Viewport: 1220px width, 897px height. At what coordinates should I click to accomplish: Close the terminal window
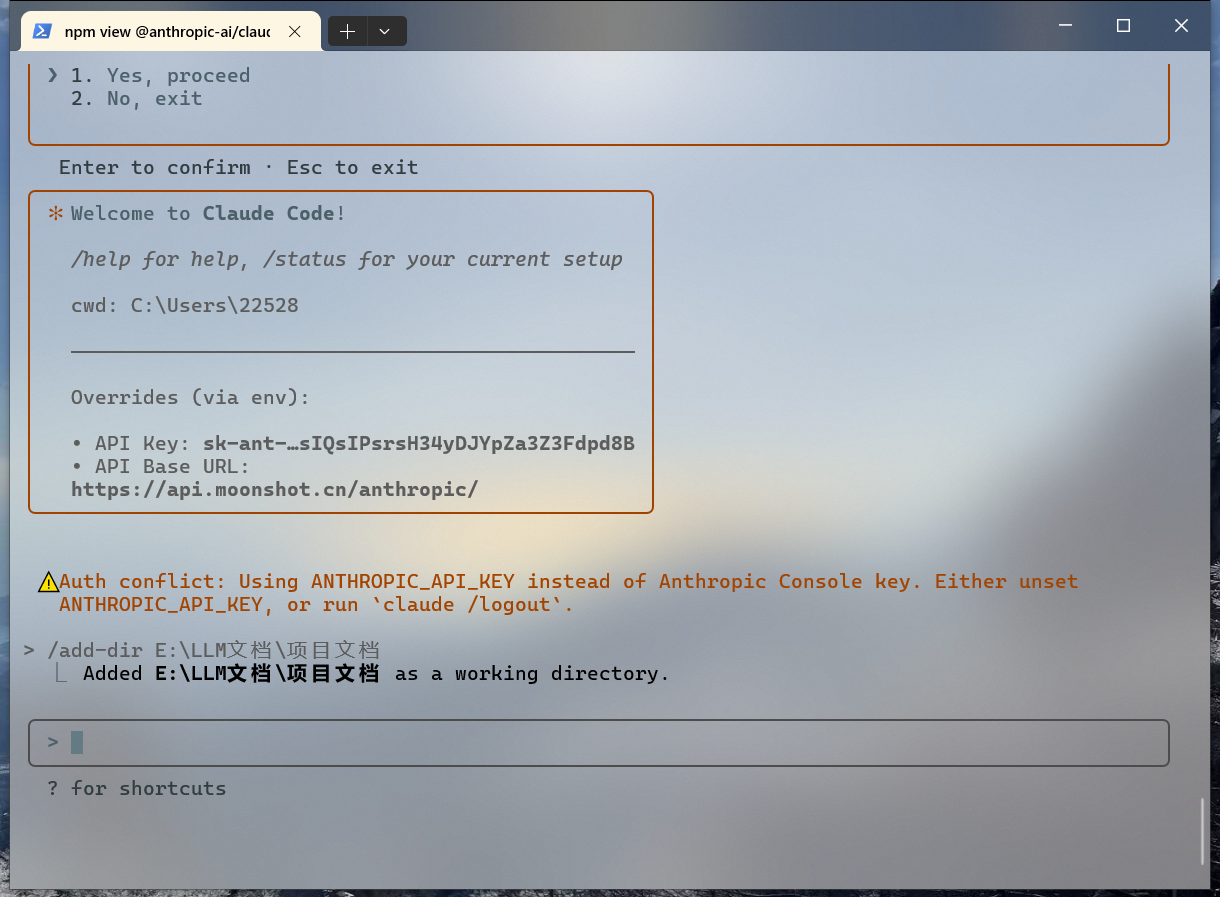1181,26
